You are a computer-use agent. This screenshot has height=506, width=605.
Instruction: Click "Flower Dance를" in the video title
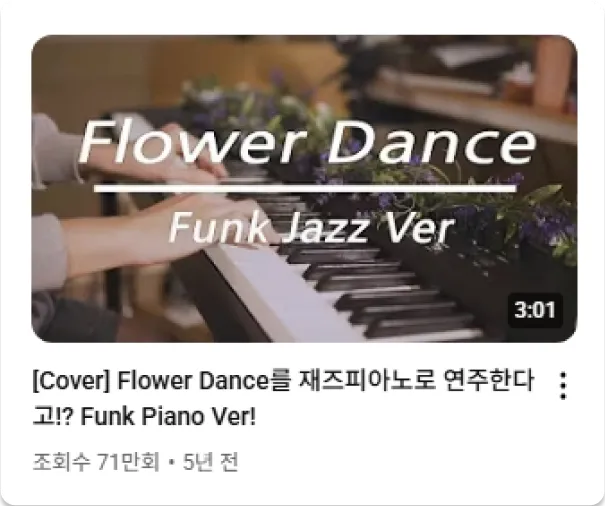204,381
